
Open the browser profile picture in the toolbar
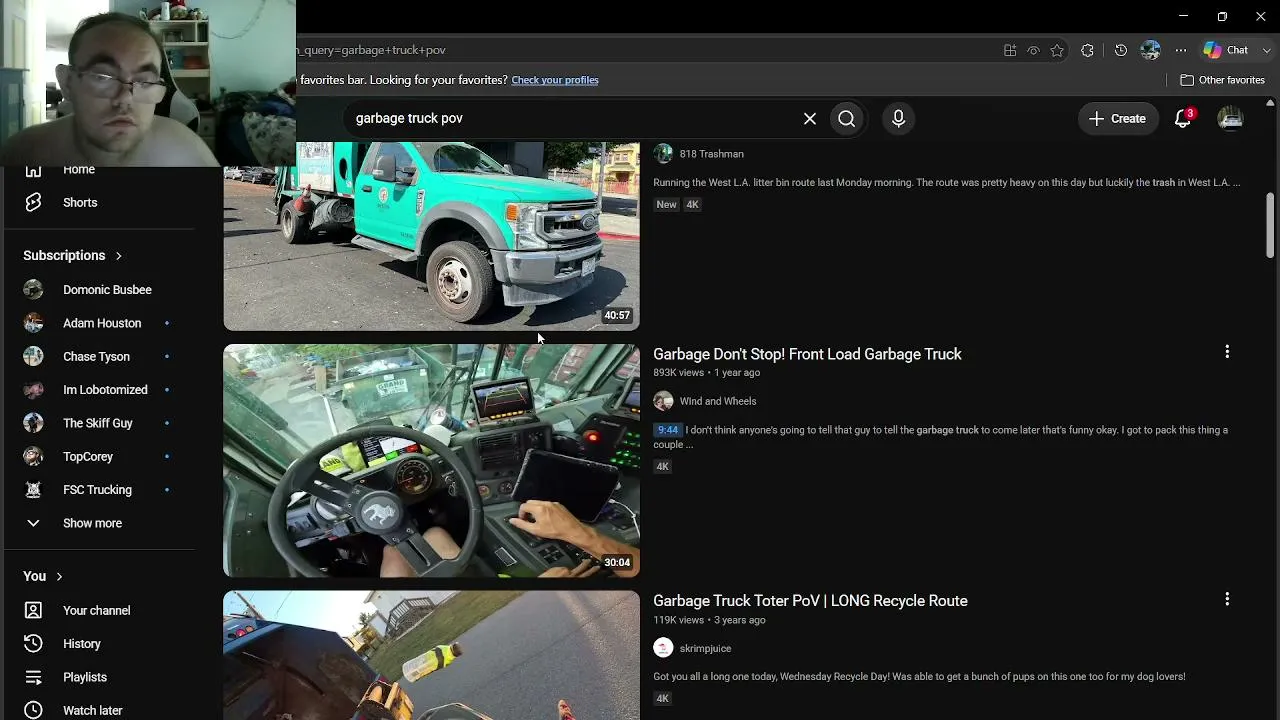coord(1151,50)
